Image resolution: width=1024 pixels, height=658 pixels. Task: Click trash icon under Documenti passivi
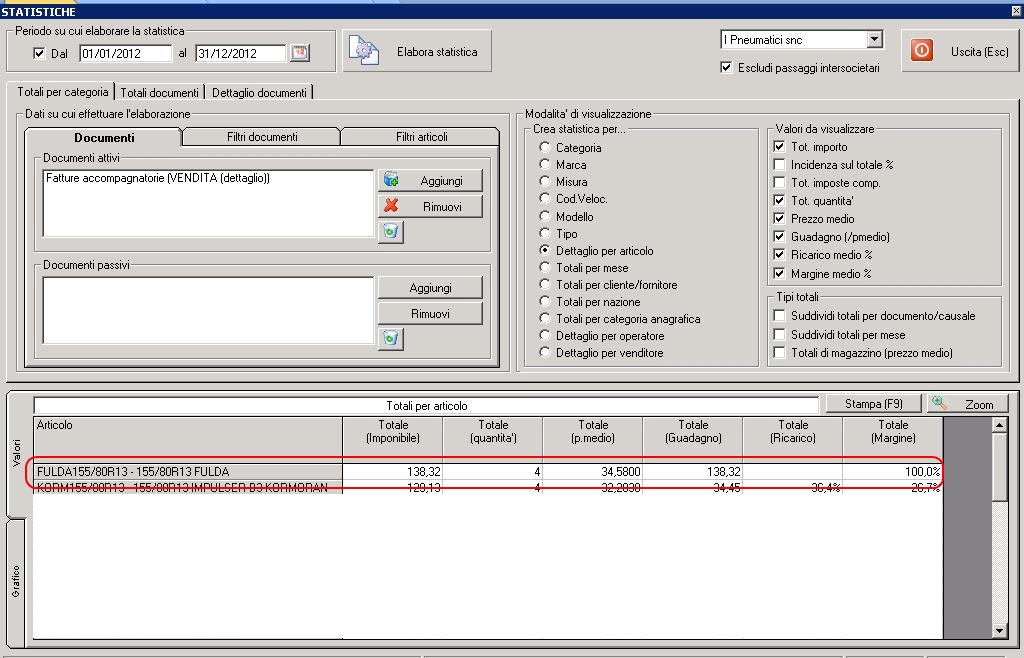(391, 339)
